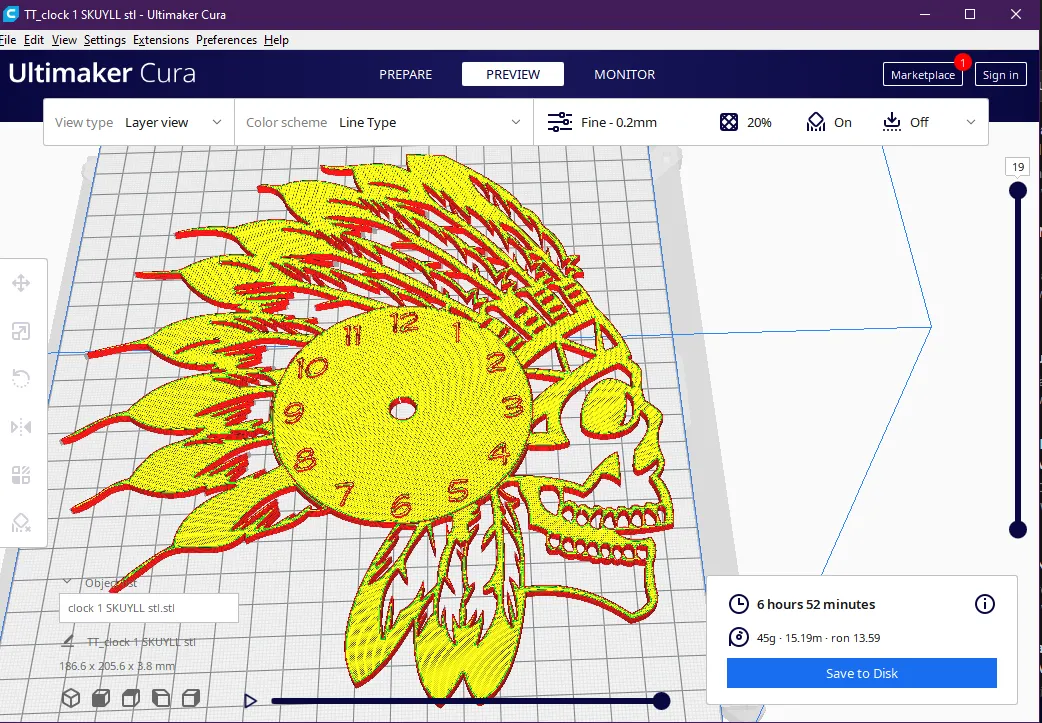This screenshot has height=723, width=1042.
Task: Open the Extensions menu
Action: point(161,40)
